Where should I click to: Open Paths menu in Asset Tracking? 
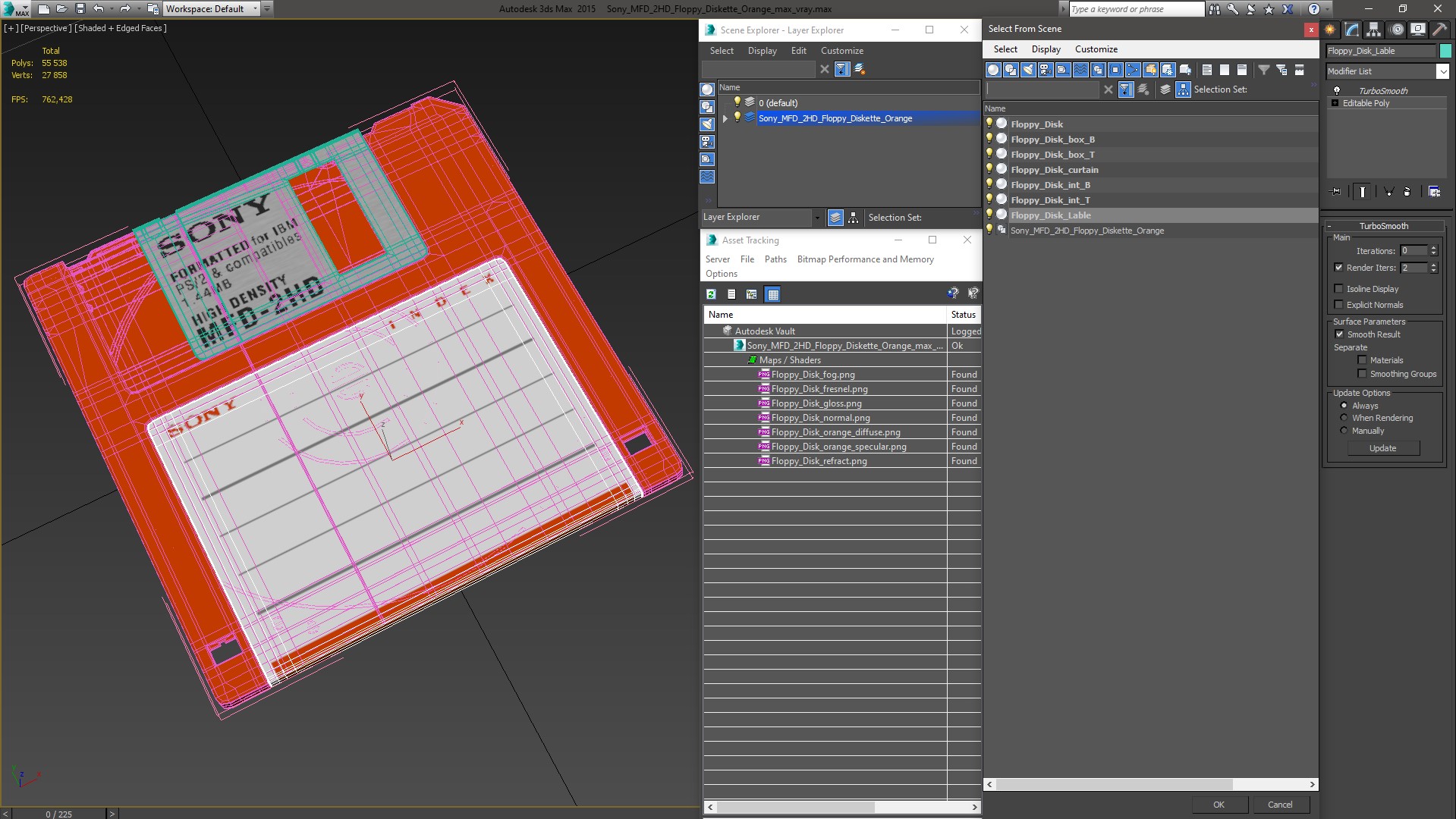(x=775, y=259)
